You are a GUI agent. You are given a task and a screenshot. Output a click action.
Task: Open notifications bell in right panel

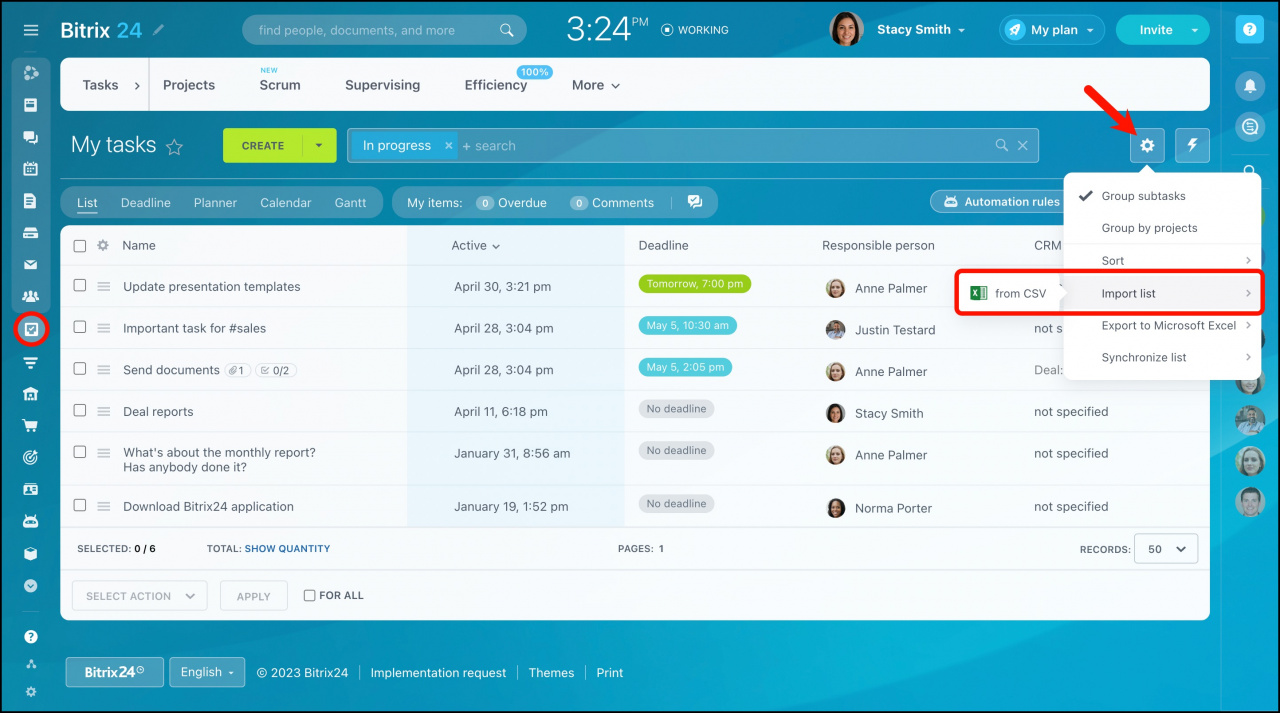[x=1249, y=86]
